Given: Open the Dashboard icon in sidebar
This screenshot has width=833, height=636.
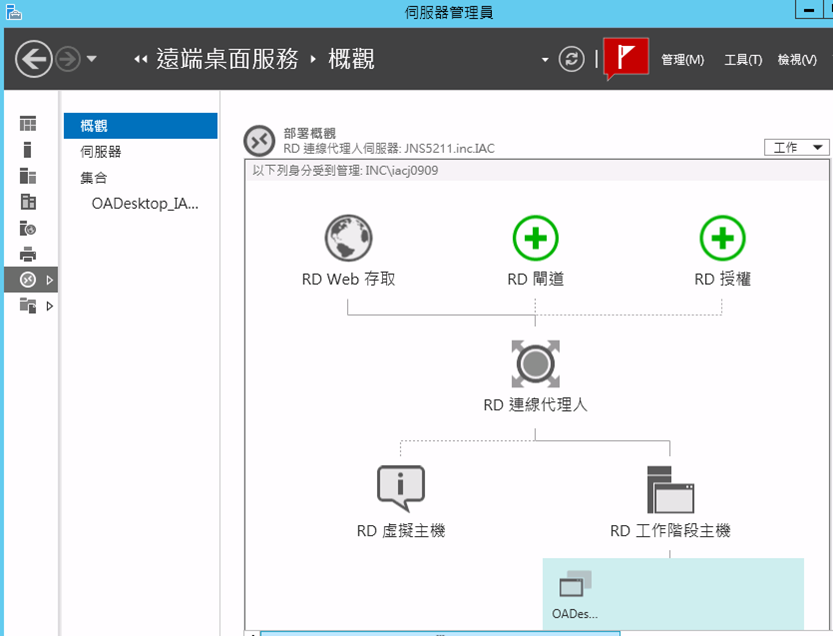Looking at the screenshot, I should [x=28, y=124].
